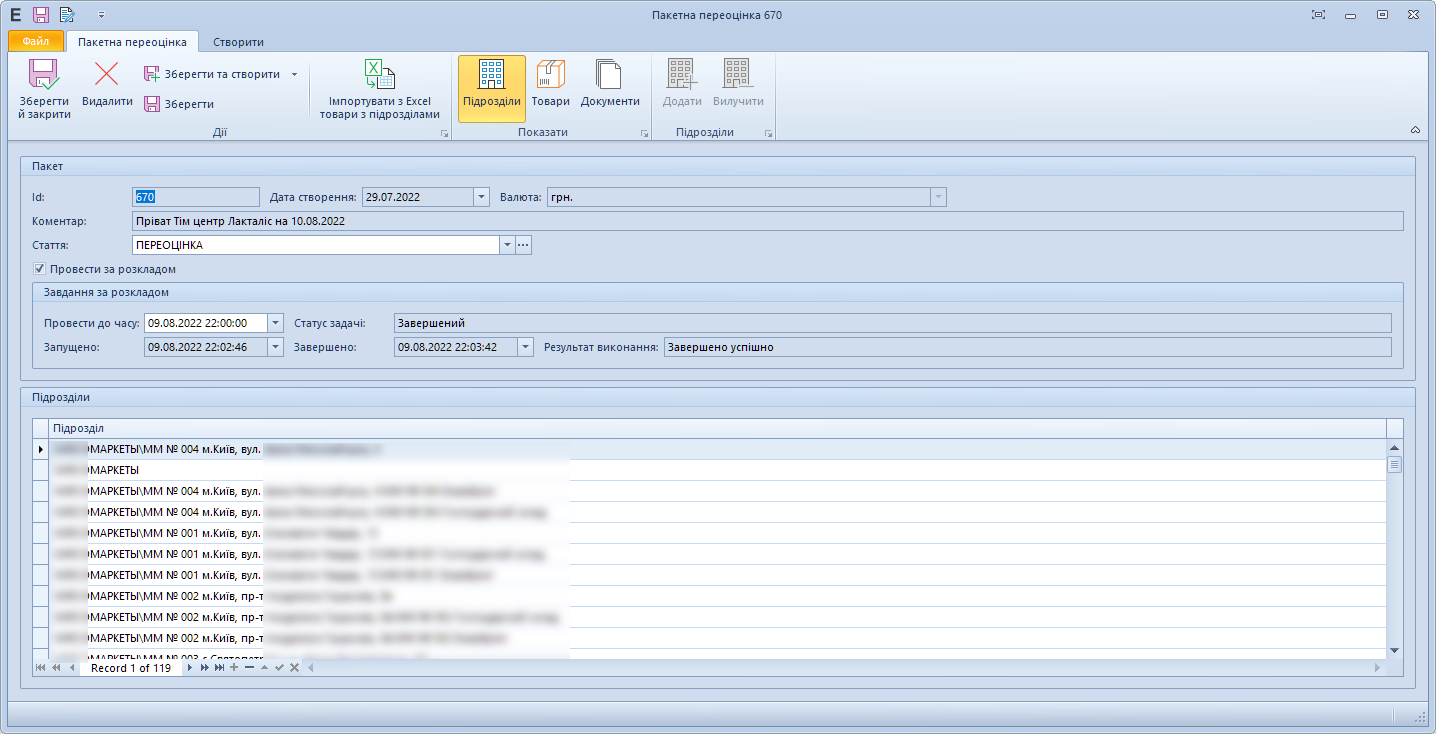The height and width of the screenshot is (734, 1436).
Task: Open the quick access toolbar customize arrow
Action: coord(101,16)
